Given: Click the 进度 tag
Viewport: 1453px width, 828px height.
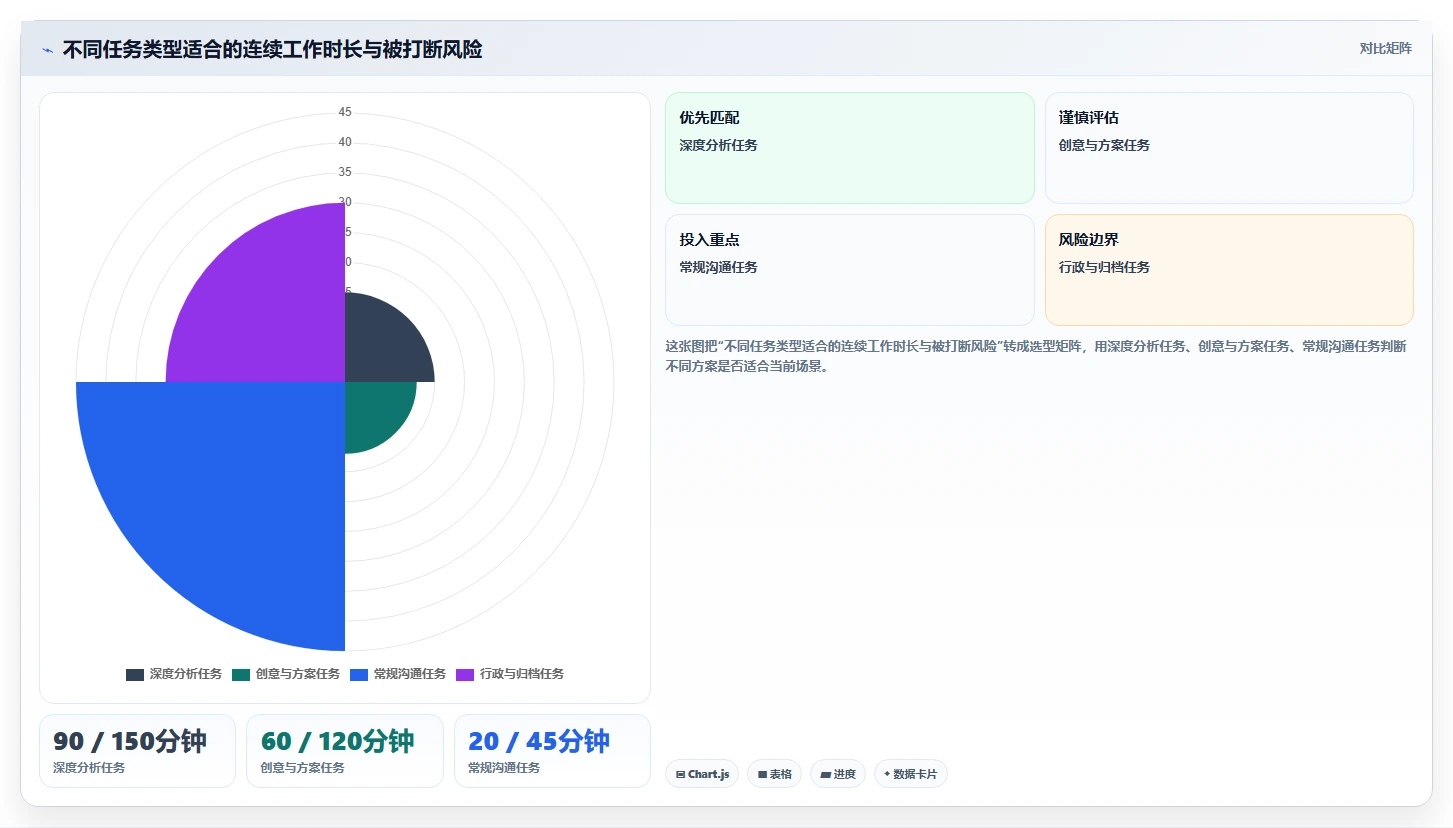Looking at the screenshot, I should pyautogui.click(x=838, y=774).
